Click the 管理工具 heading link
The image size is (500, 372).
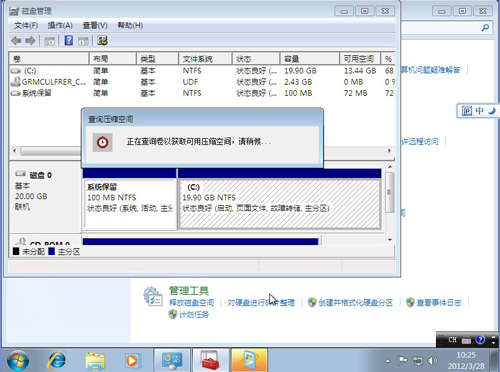click(189, 291)
